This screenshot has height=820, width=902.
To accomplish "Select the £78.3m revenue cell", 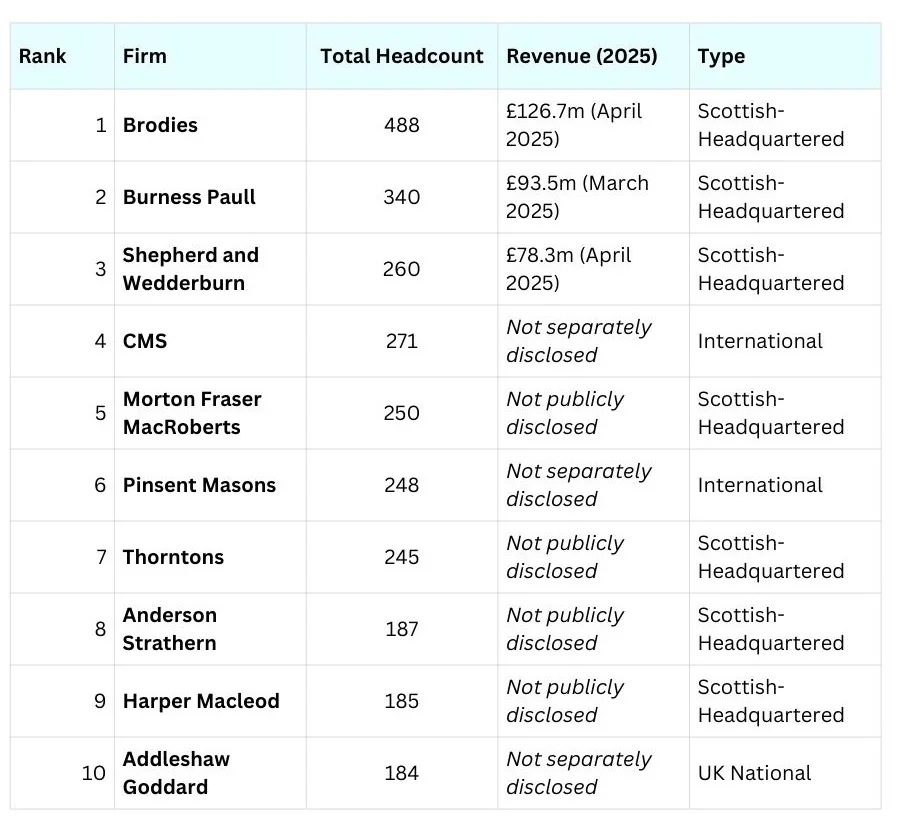I will pyautogui.click(x=568, y=269).
